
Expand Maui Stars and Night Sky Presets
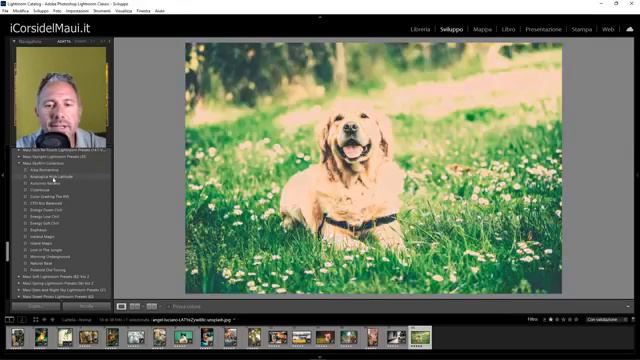[x=19, y=290]
